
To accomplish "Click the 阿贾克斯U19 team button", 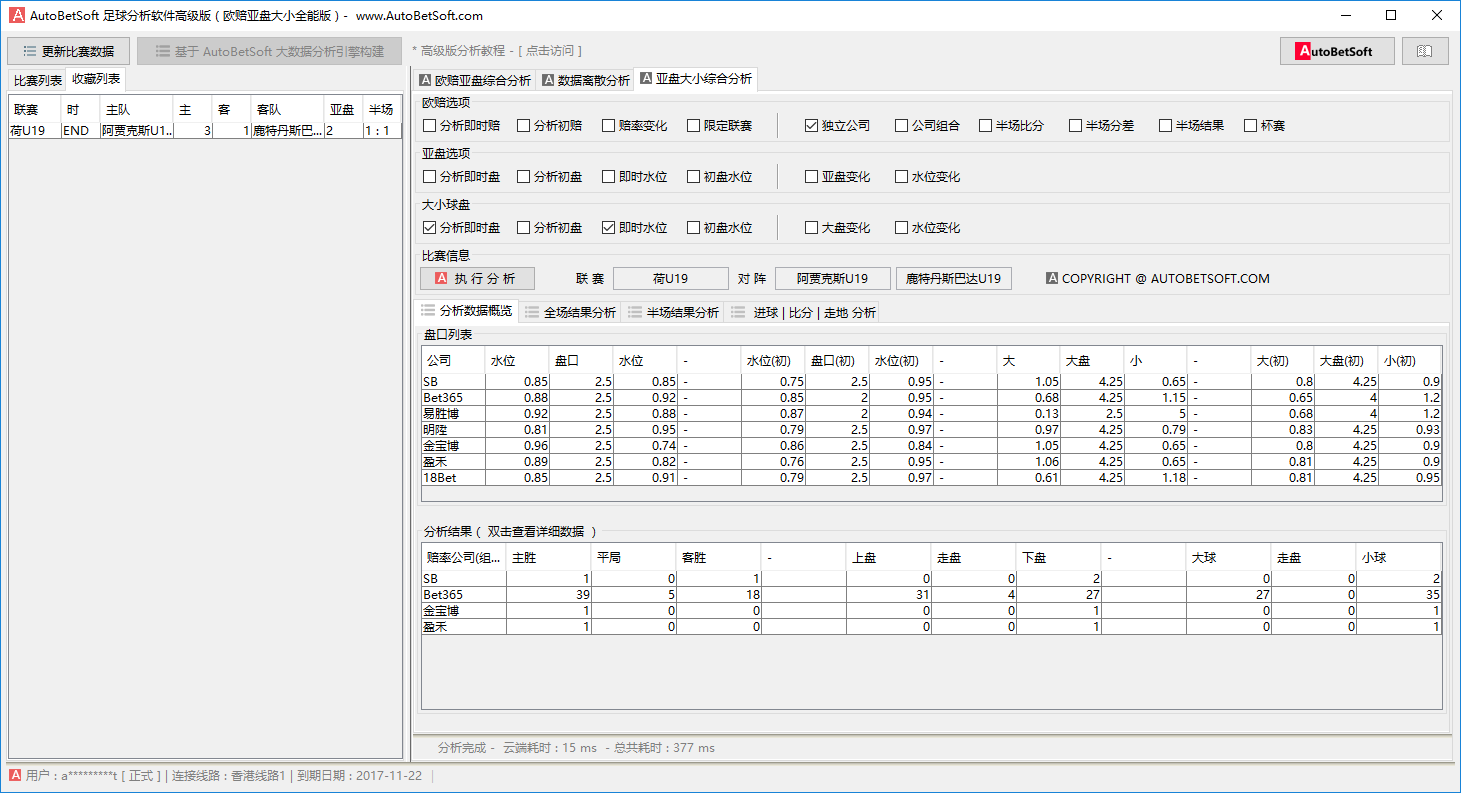I will [832, 279].
